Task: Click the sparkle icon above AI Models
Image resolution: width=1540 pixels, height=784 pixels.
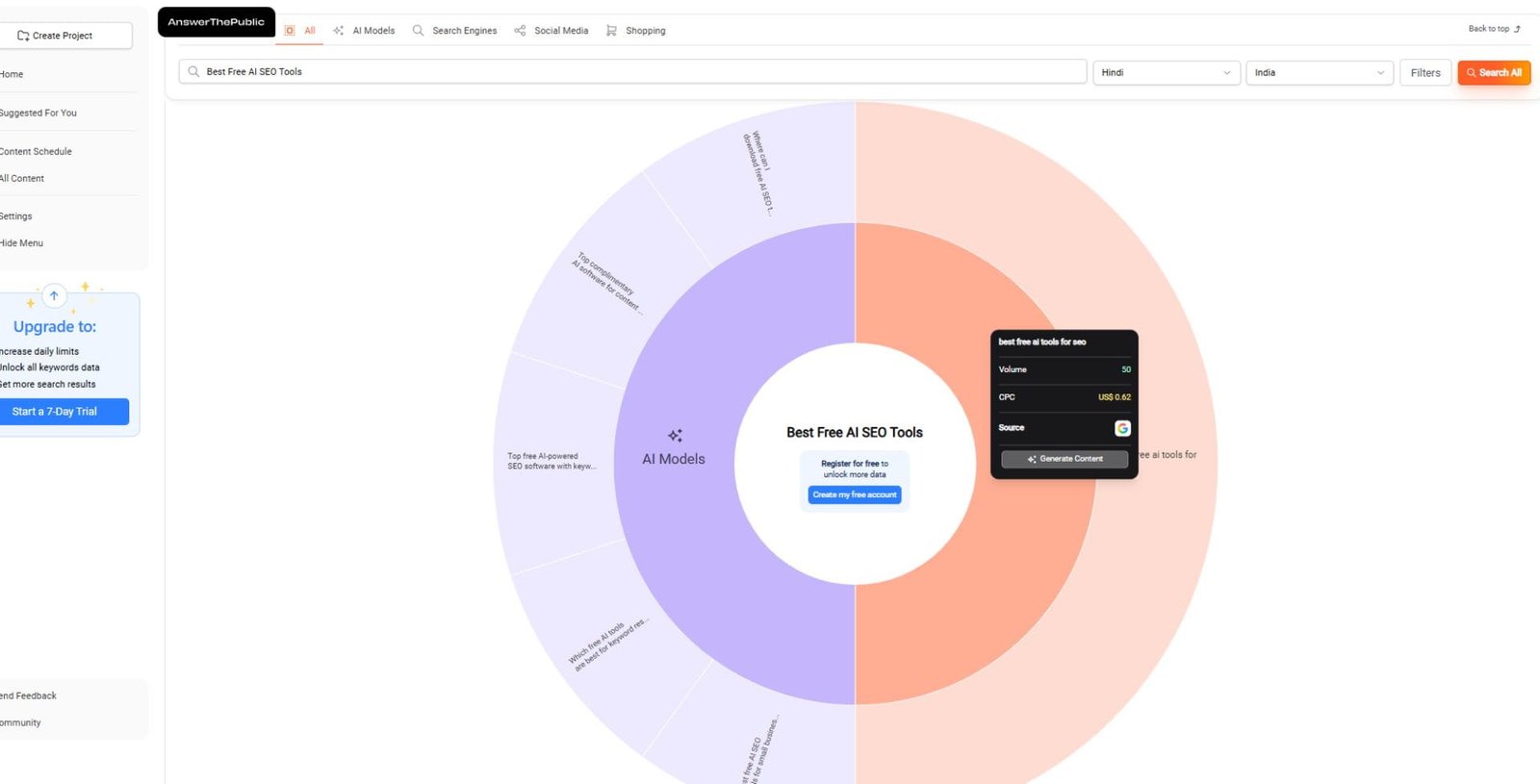Action: coord(675,436)
